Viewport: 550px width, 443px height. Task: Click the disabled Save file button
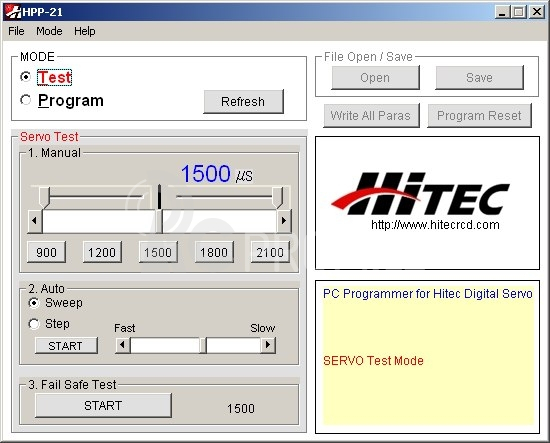(479, 78)
